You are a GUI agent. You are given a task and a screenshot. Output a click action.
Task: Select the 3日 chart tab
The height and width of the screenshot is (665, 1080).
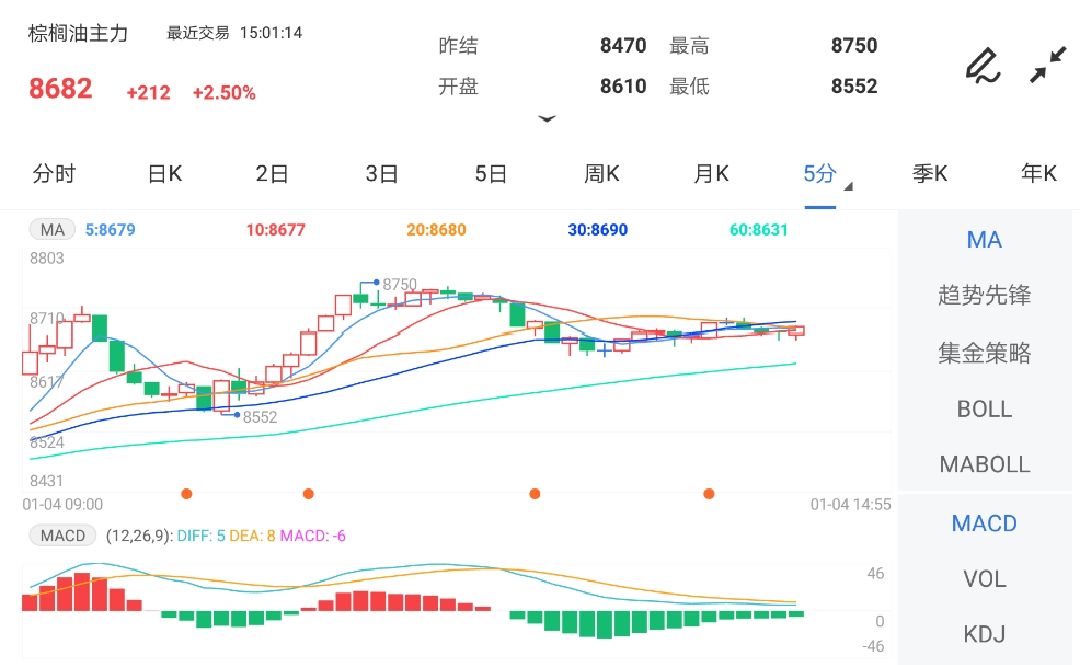pos(382,174)
